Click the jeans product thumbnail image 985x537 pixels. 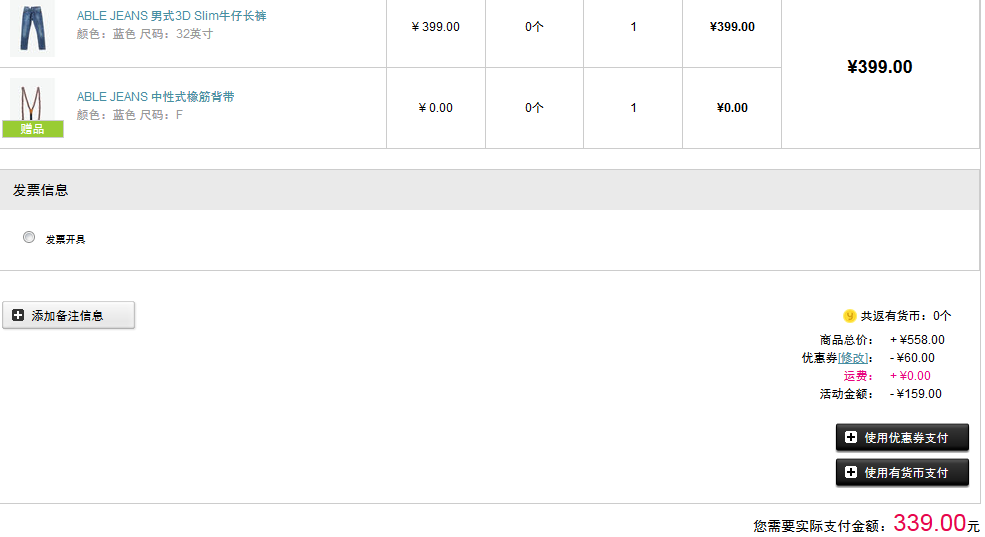(x=32, y=28)
